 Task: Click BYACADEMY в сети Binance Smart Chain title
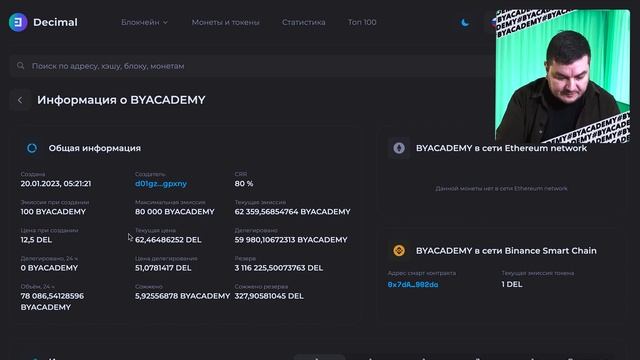point(506,251)
